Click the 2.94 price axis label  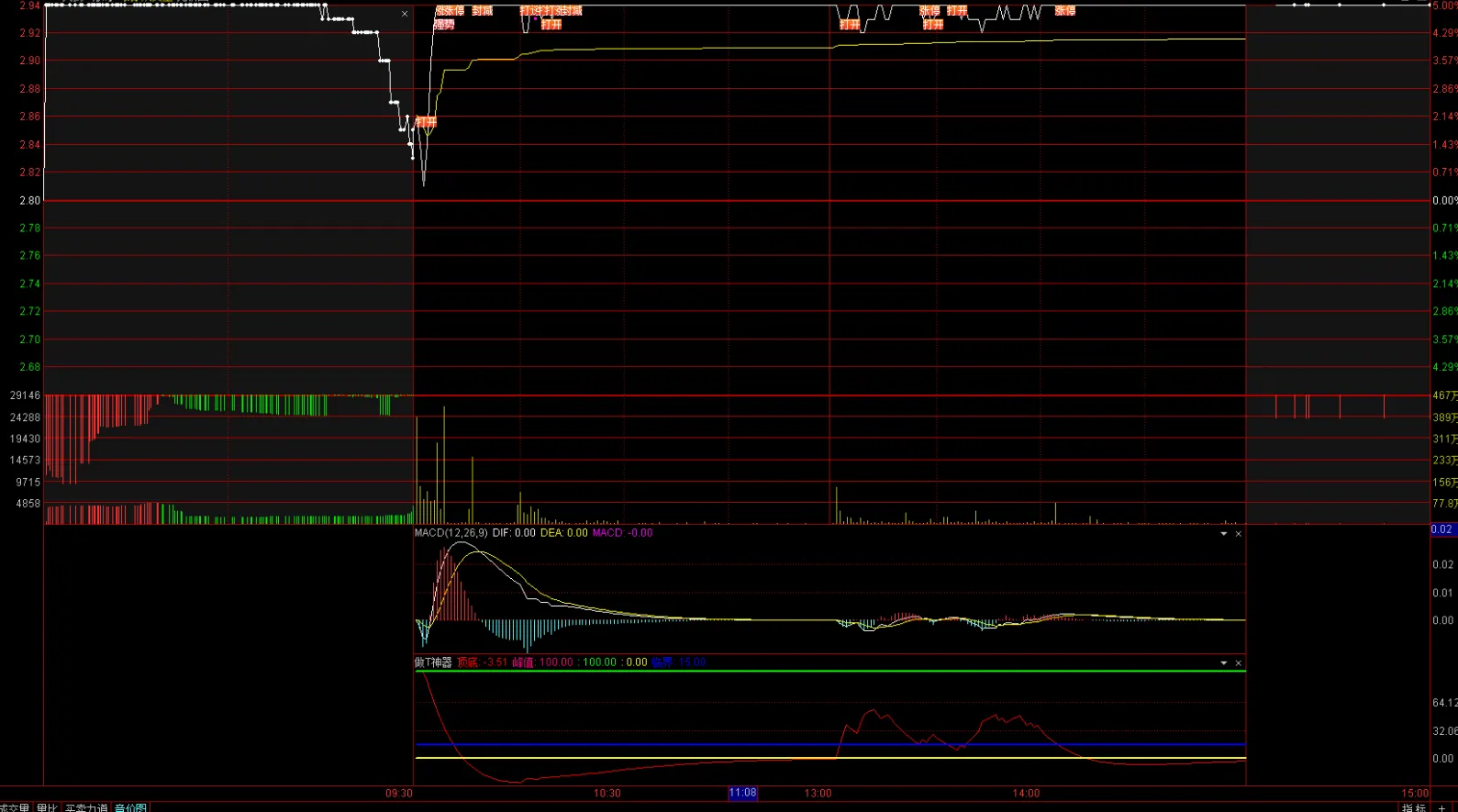(x=30, y=6)
